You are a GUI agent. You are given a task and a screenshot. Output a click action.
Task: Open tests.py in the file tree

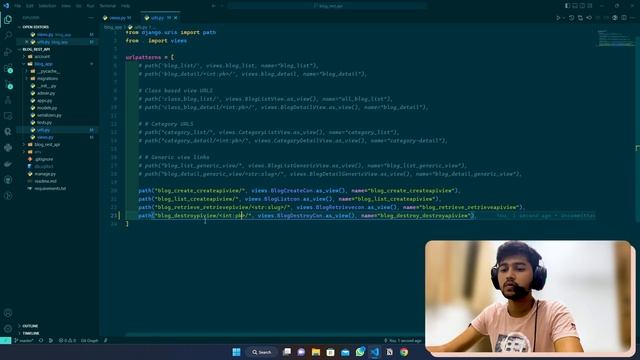pyautogui.click(x=57, y=123)
